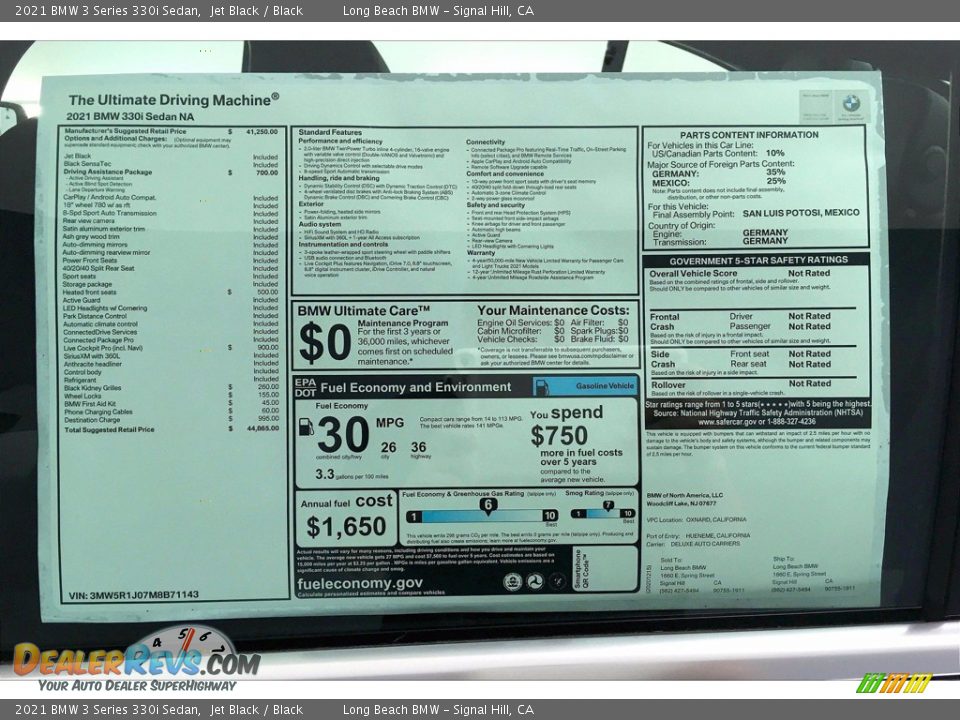Viewport: 960px width, 720px height.
Task: Click 'VPC Location: OXNARD, CALIFORNIA' line
Action: 696,519
